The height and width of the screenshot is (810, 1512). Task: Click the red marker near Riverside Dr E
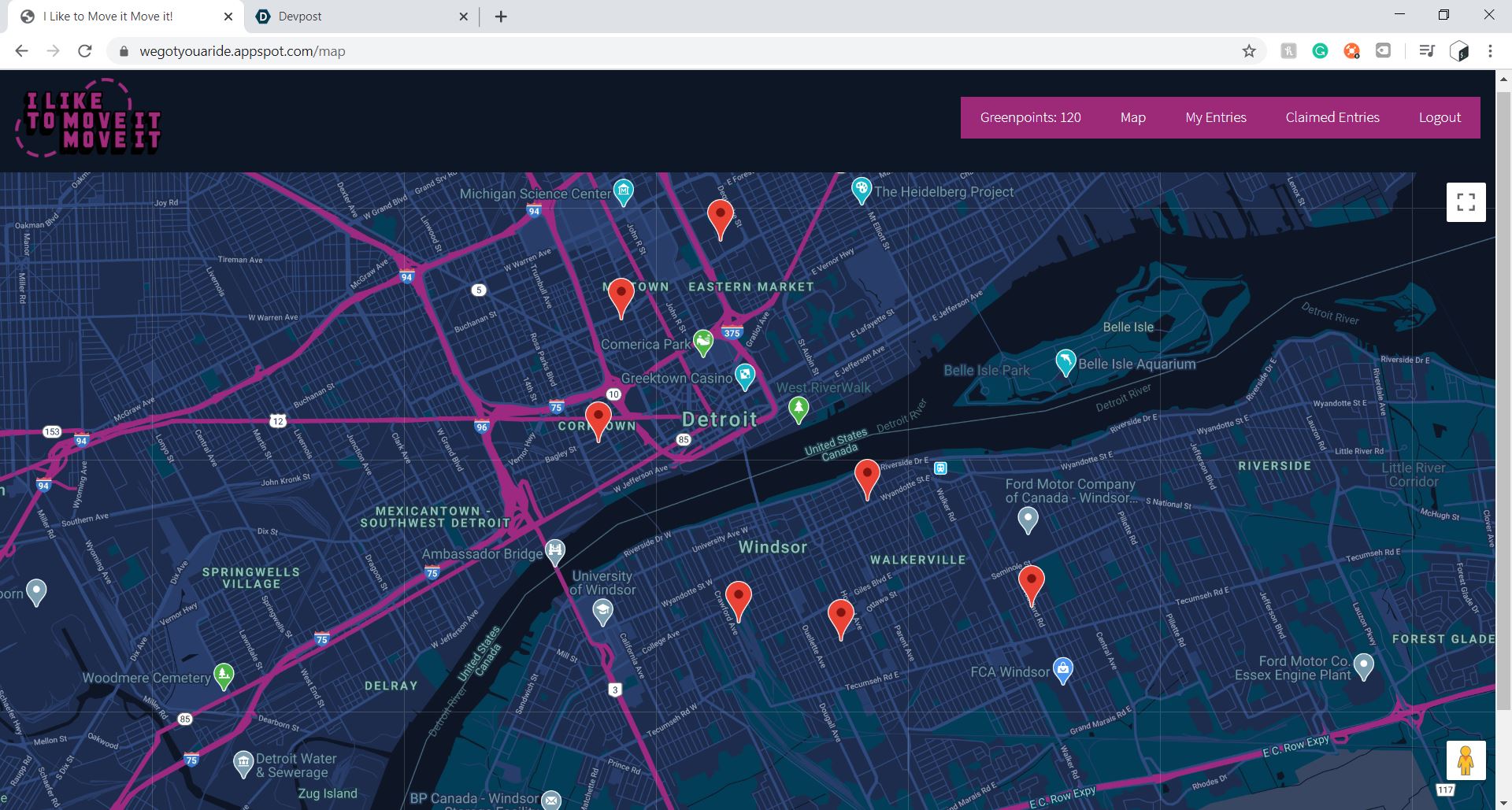867,479
